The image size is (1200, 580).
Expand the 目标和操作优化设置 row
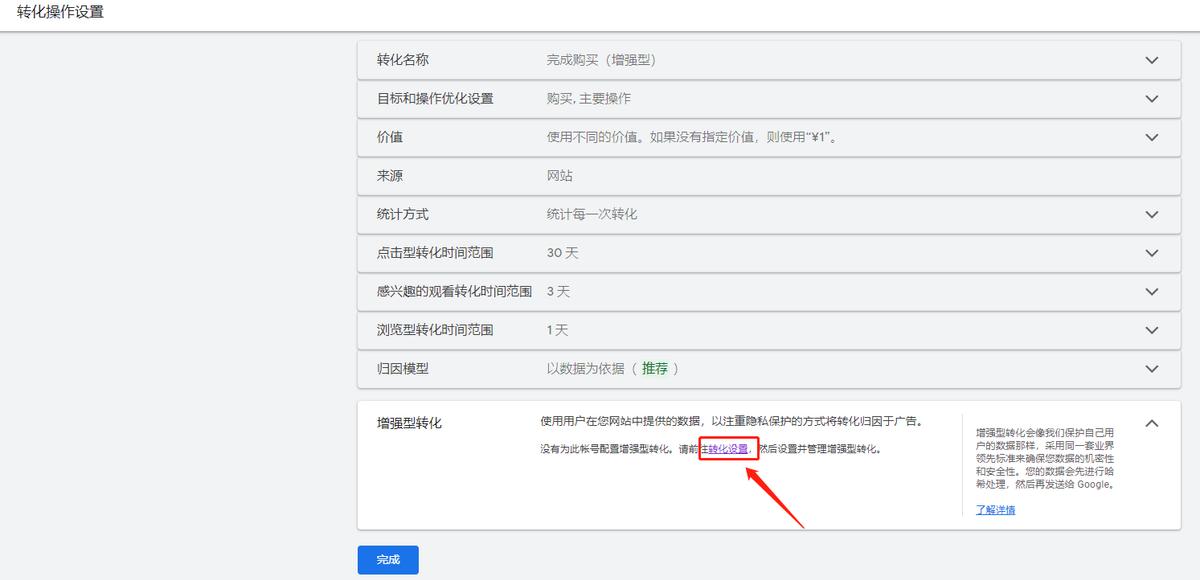tap(1150, 99)
